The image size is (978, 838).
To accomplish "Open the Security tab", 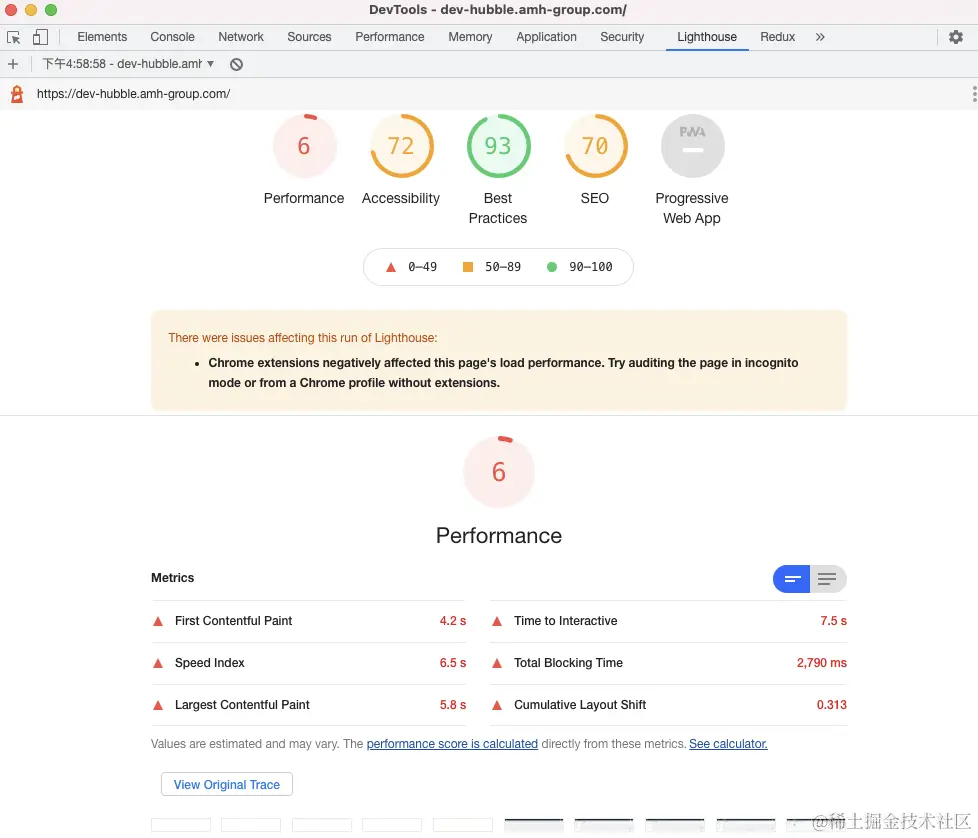I will [622, 37].
